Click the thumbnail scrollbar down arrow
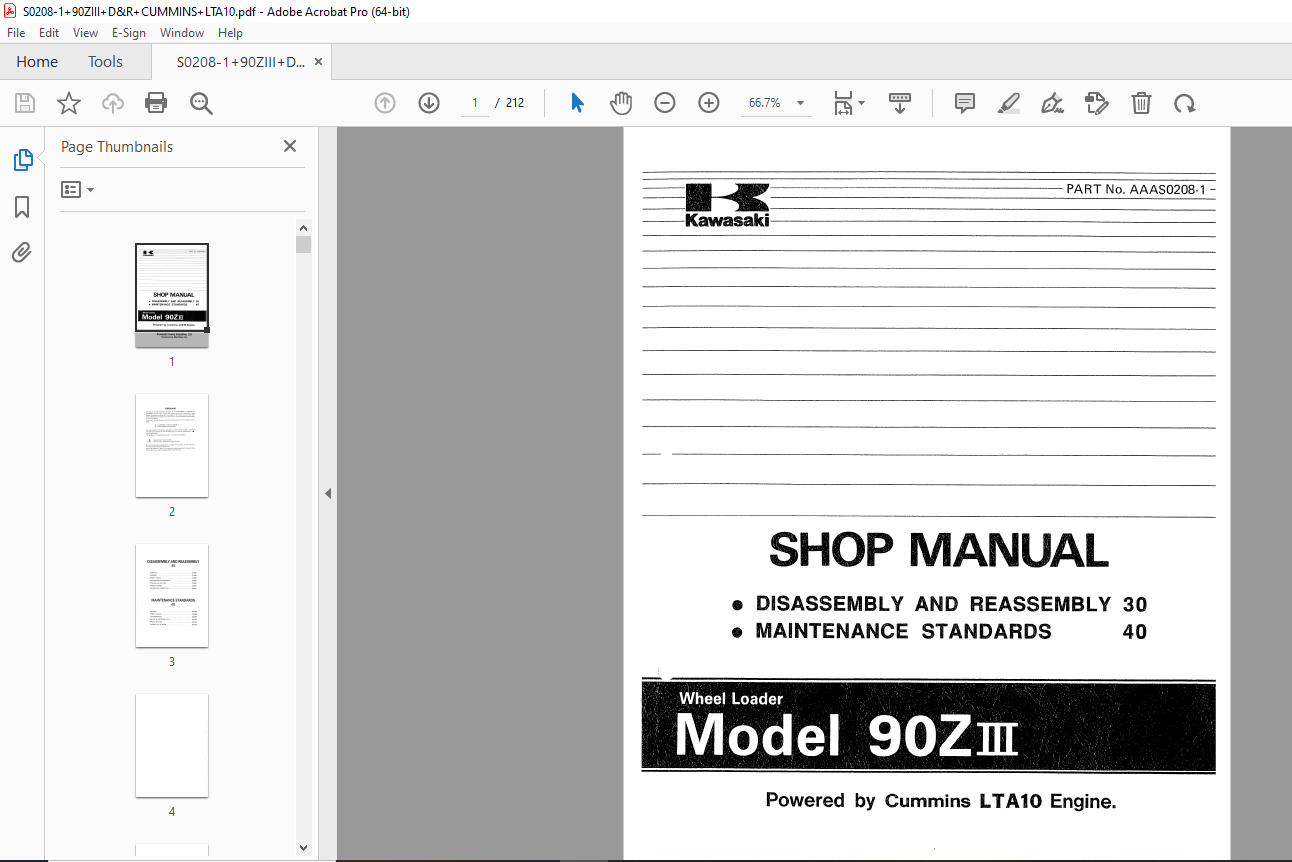This screenshot has height=862, width=1292. pyautogui.click(x=304, y=847)
